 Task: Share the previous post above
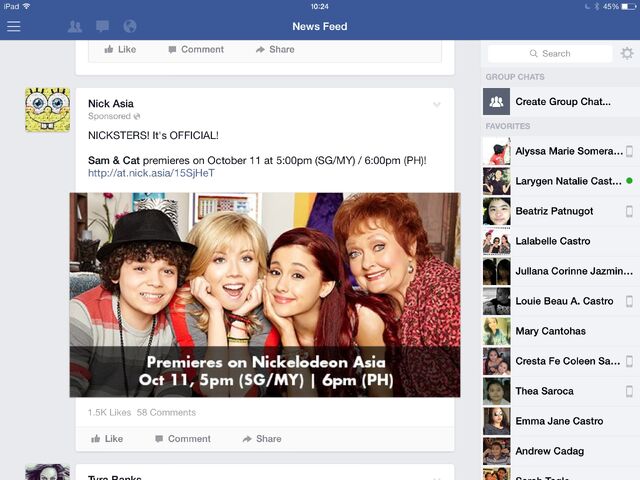pyautogui.click(x=275, y=49)
